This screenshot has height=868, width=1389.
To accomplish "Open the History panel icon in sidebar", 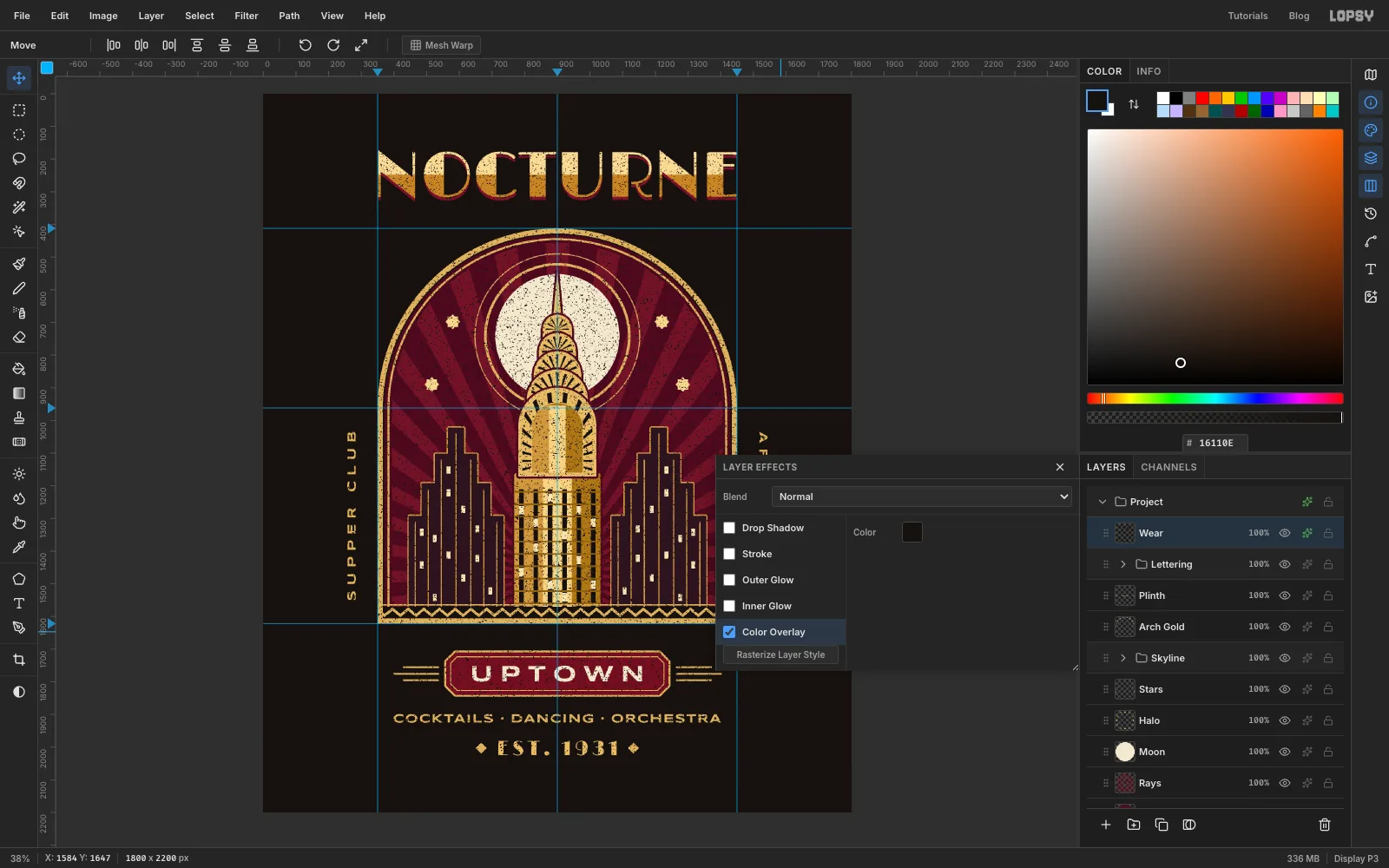I will tap(1371, 214).
